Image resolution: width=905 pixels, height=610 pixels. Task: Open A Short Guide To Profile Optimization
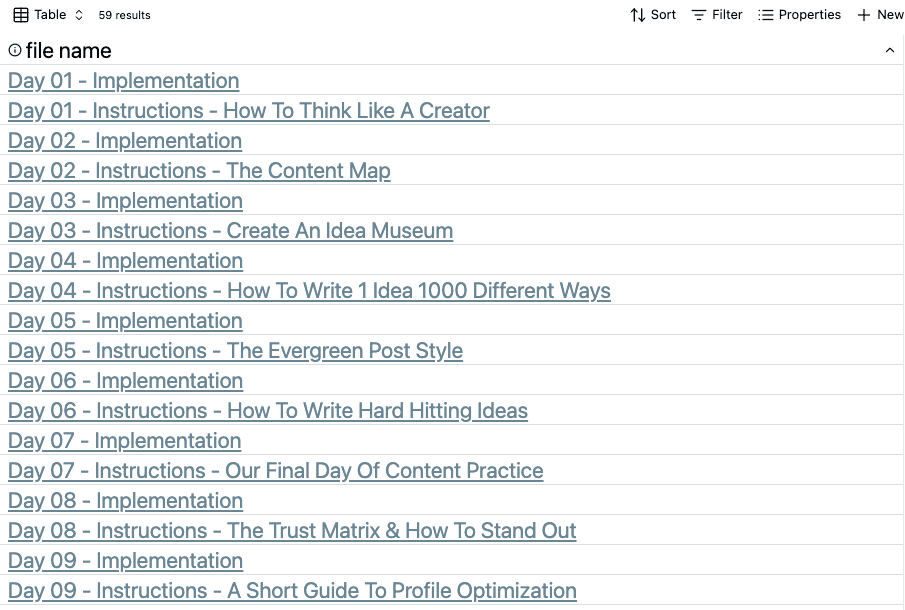(292, 591)
